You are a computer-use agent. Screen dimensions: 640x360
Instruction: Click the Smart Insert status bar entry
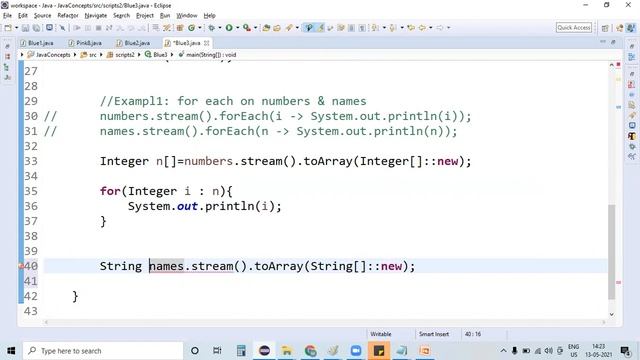click(x=434, y=334)
